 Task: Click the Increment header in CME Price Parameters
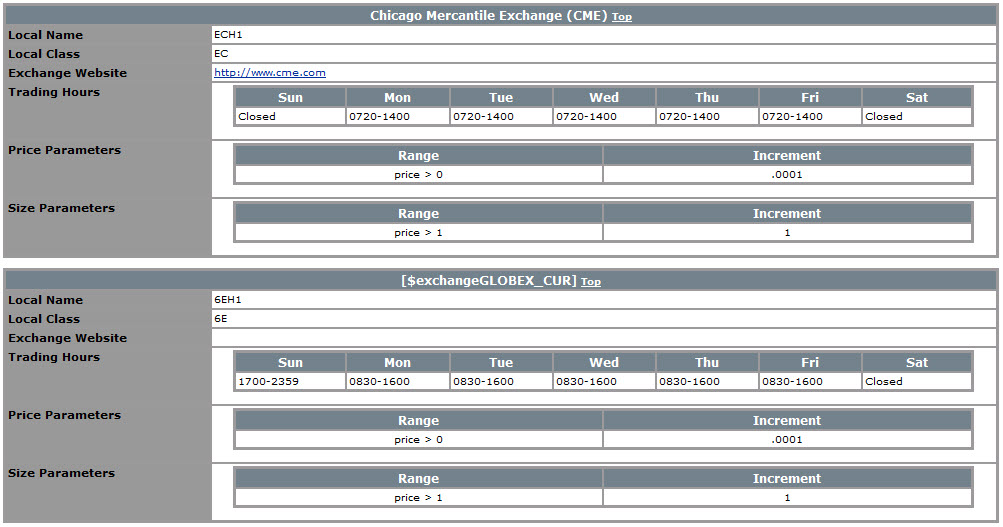pos(787,155)
